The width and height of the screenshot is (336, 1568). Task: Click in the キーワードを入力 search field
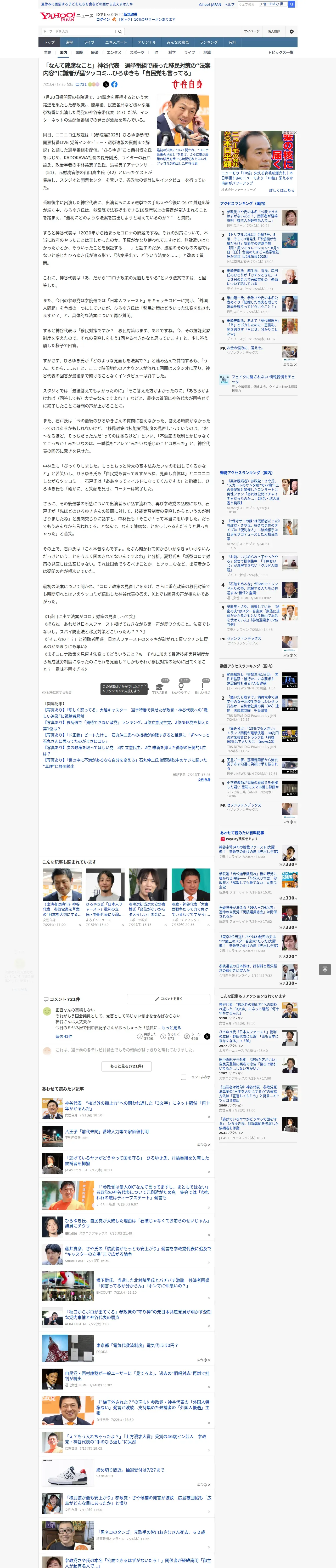tap(79, 32)
